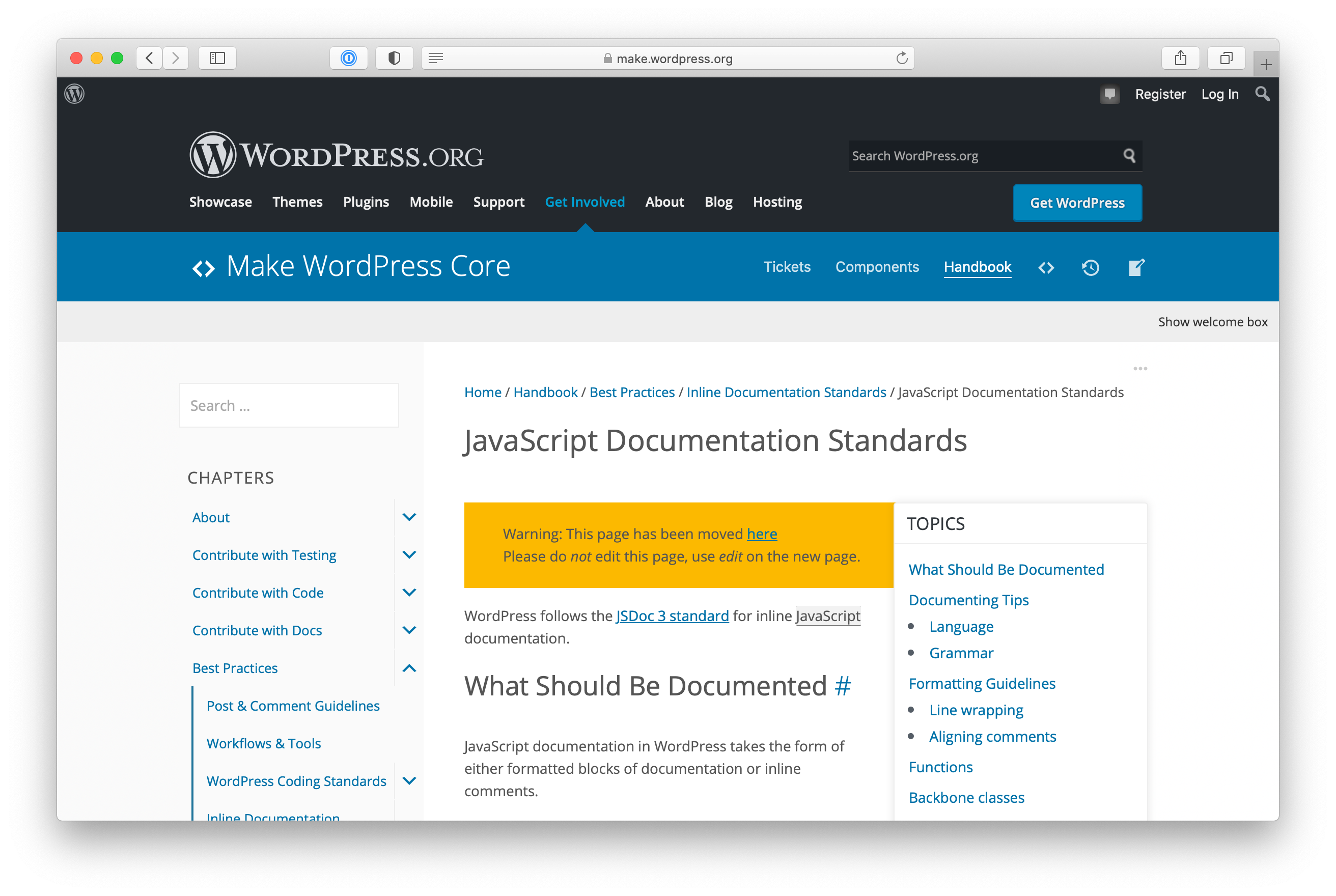
Task: Select Plugins in main navigation
Action: tap(366, 202)
